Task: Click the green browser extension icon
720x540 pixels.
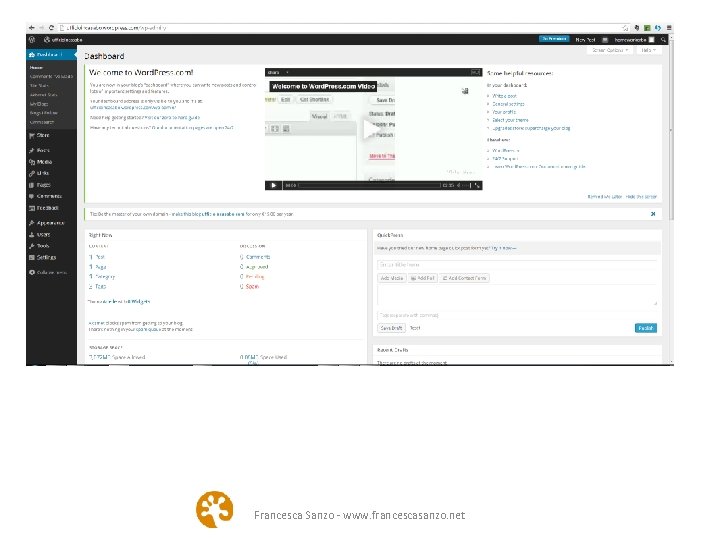Action: (x=647, y=28)
